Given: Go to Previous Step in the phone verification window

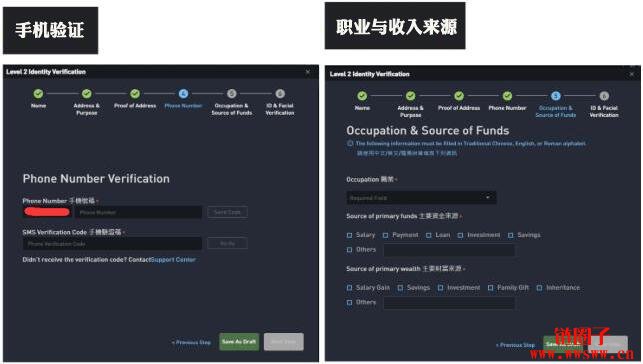Looking at the screenshot, I should (x=192, y=342).
